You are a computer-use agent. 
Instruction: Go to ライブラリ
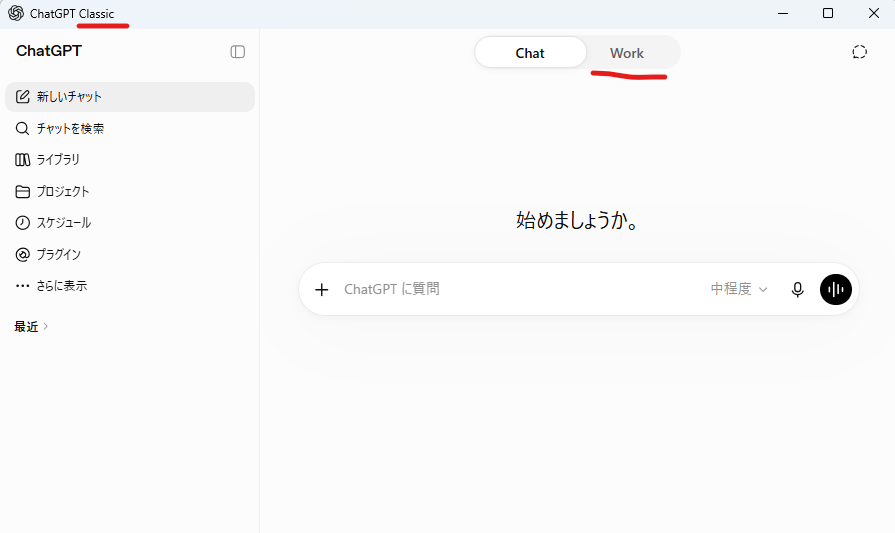point(130,160)
